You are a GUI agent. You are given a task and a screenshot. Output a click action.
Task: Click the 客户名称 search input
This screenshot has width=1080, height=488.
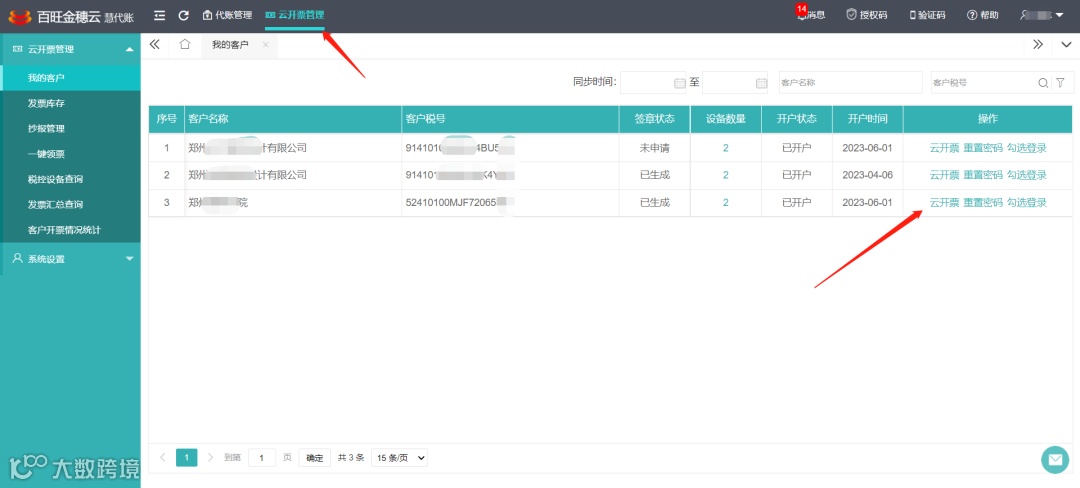pos(851,83)
